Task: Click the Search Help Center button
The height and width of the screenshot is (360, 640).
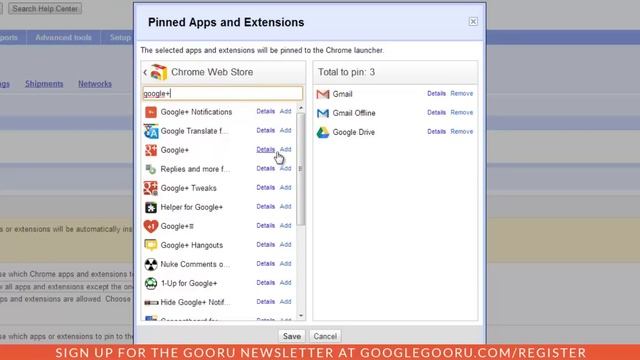Action: pos(45,9)
